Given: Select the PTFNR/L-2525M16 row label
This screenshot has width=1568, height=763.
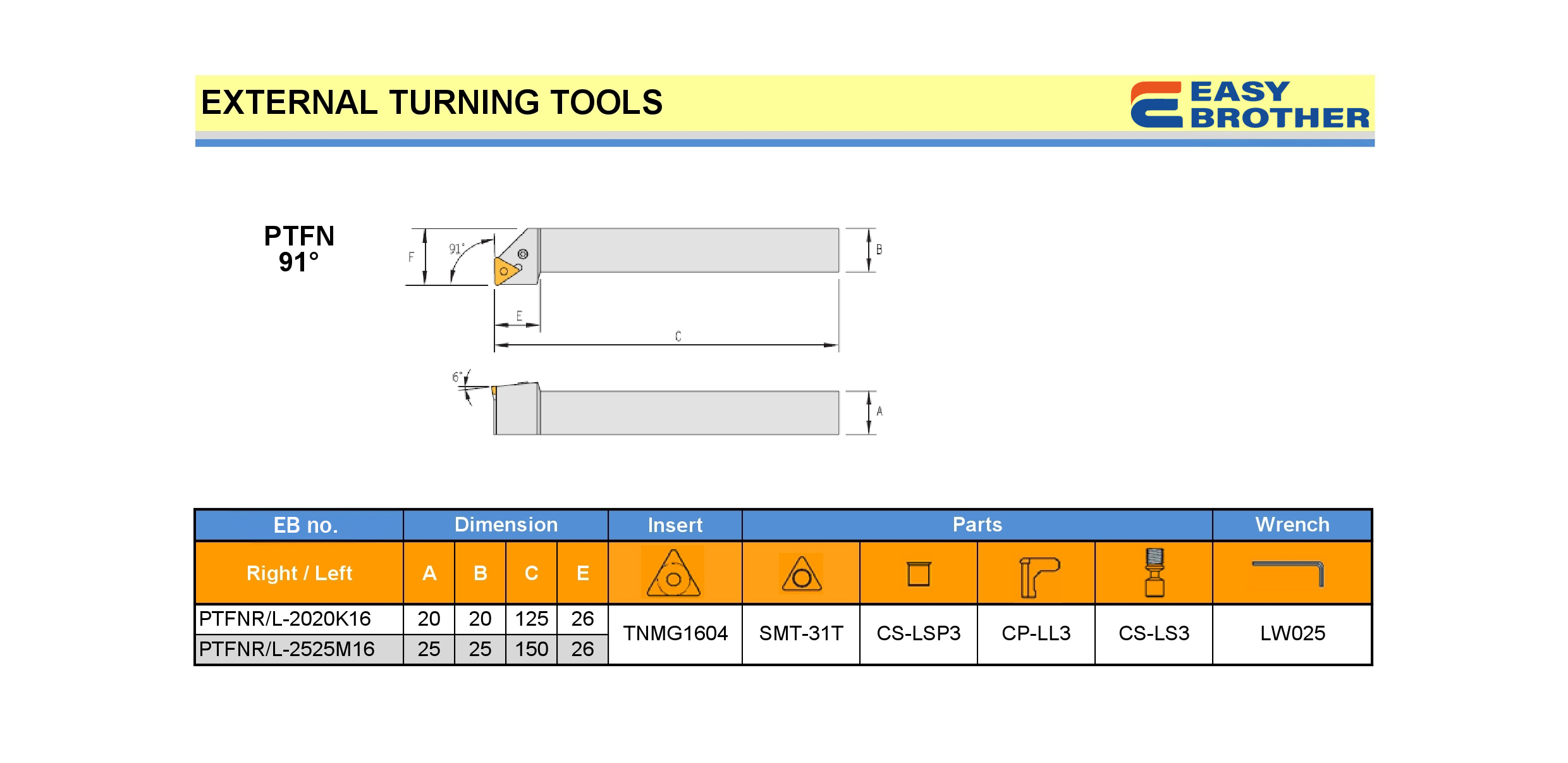Looking at the screenshot, I should point(287,649).
